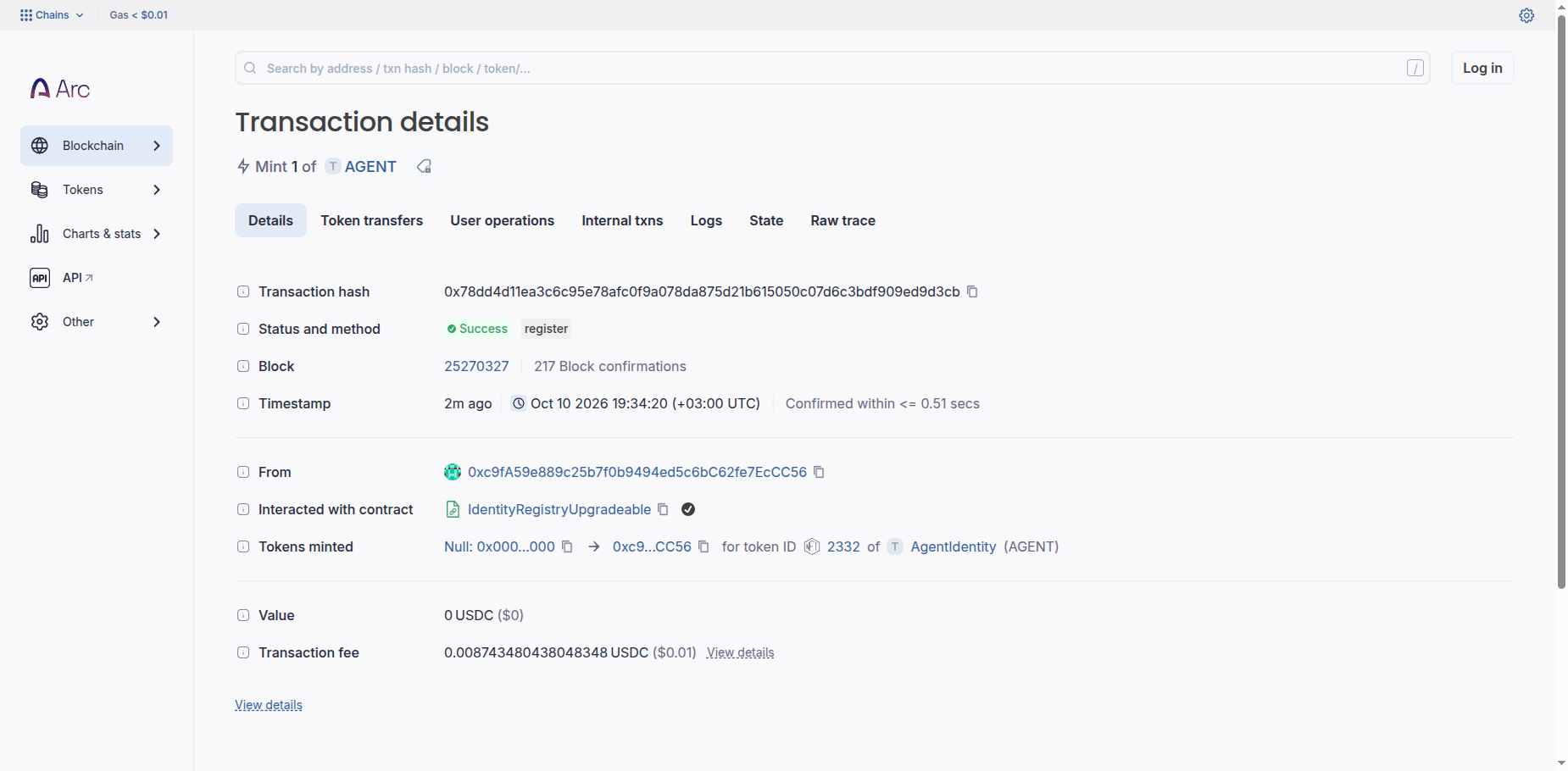Click the info icon beside Transaction fee
Viewport: 1568px width, 771px height.
(243, 652)
